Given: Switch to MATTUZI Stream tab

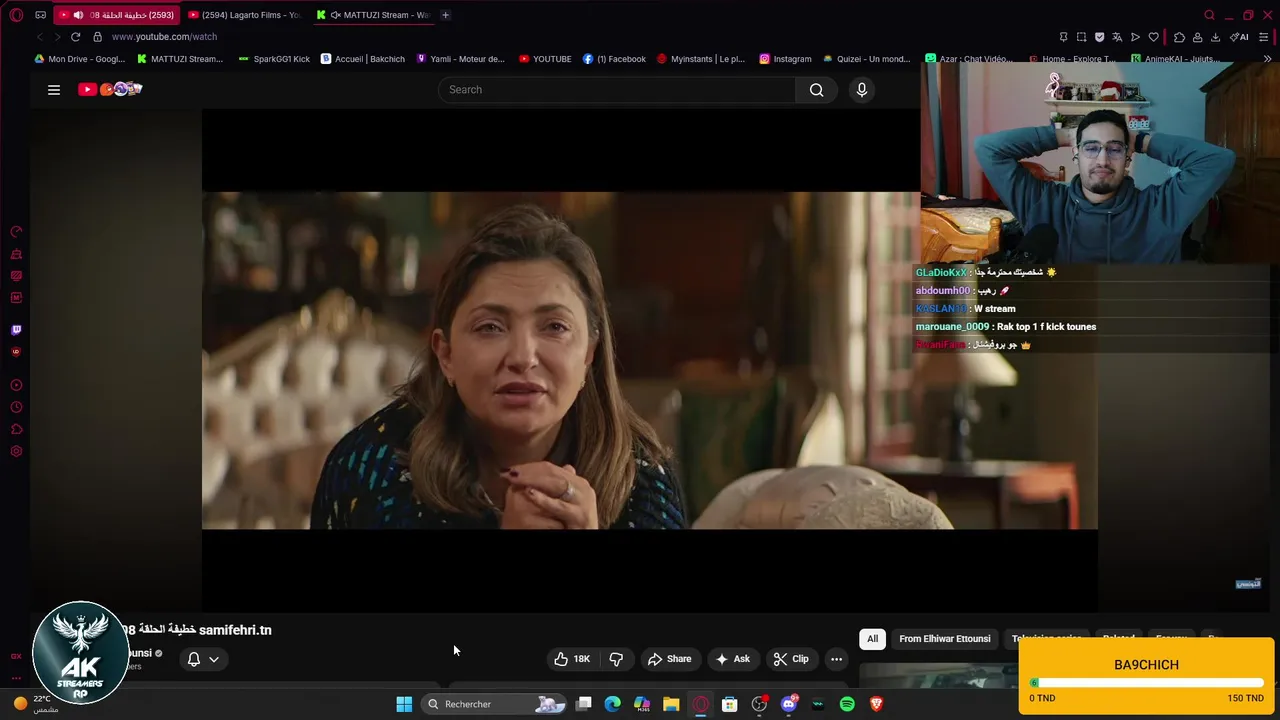Looking at the screenshot, I should click(x=373, y=15).
